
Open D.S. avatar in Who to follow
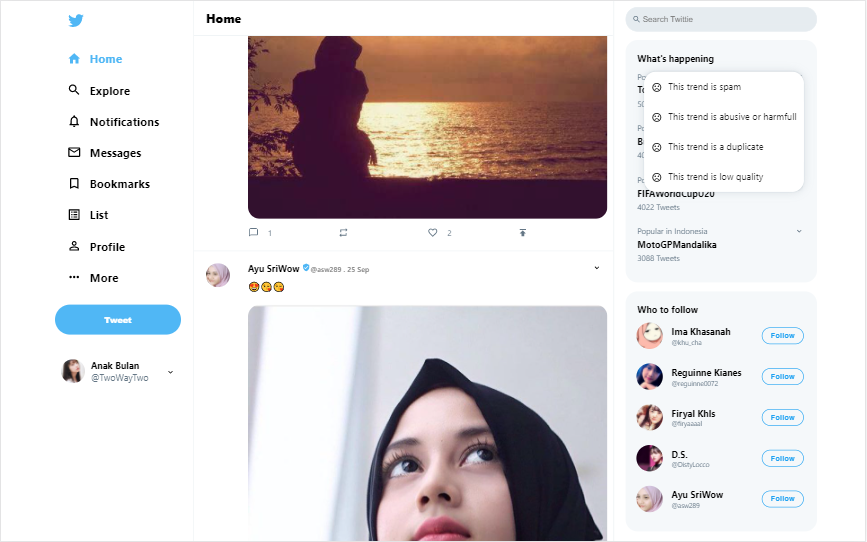(650, 458)
